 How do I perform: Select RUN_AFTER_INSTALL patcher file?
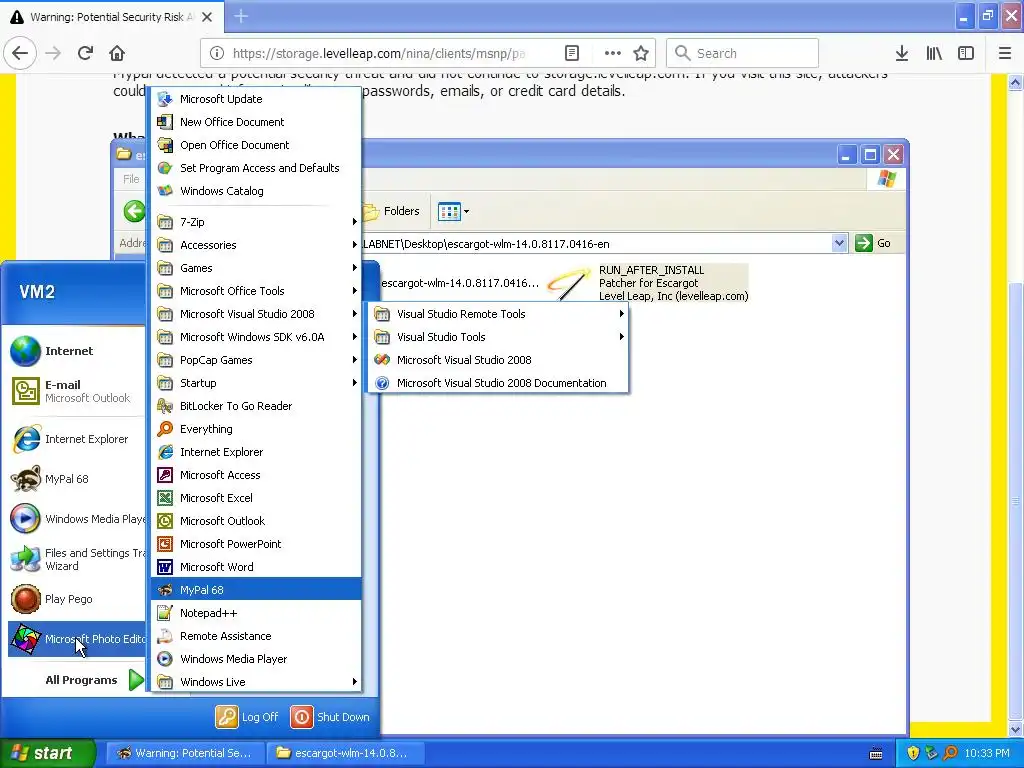click(x=647, y=283)
